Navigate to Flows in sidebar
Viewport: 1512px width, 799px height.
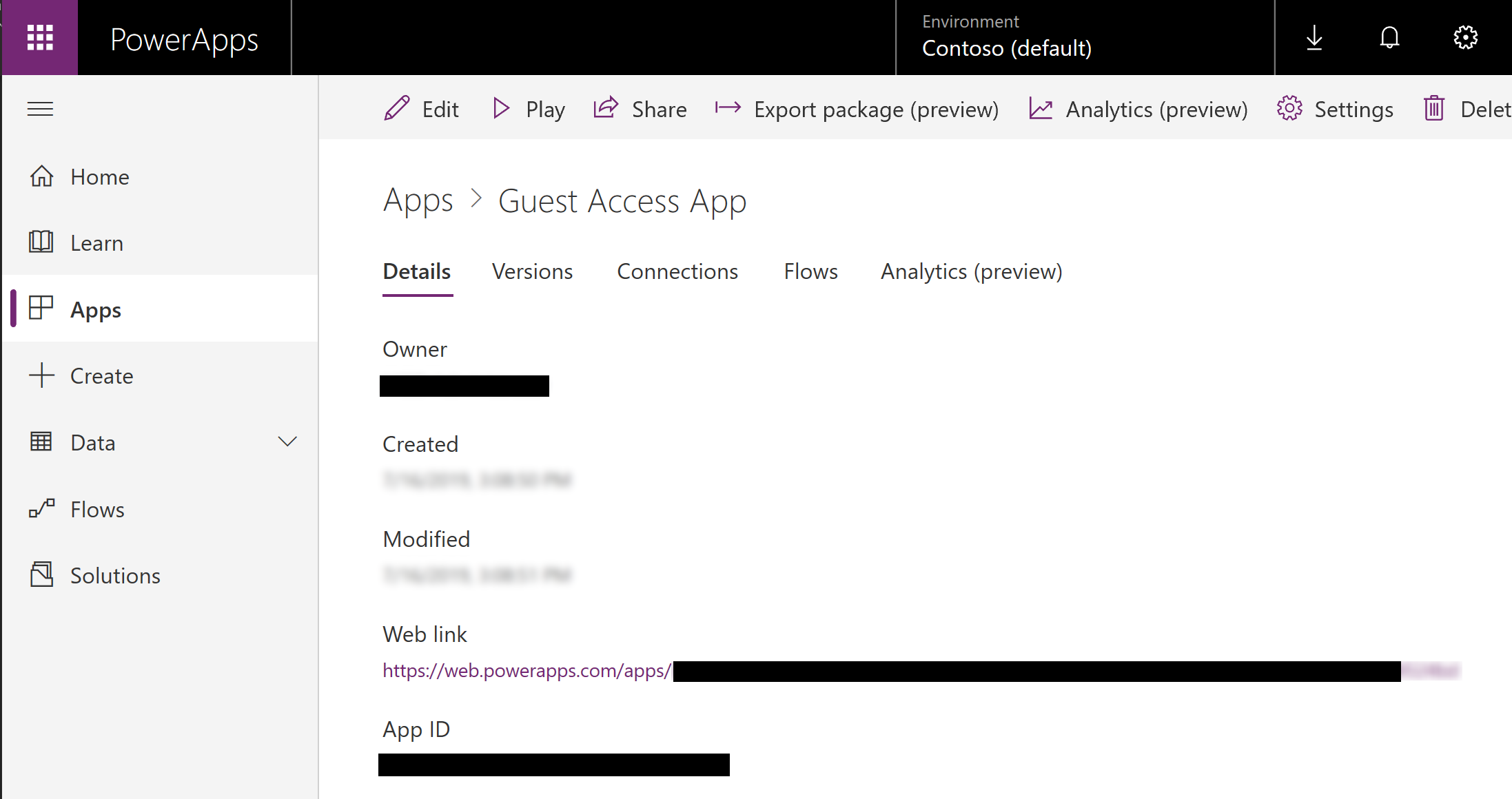coord(97,508)
